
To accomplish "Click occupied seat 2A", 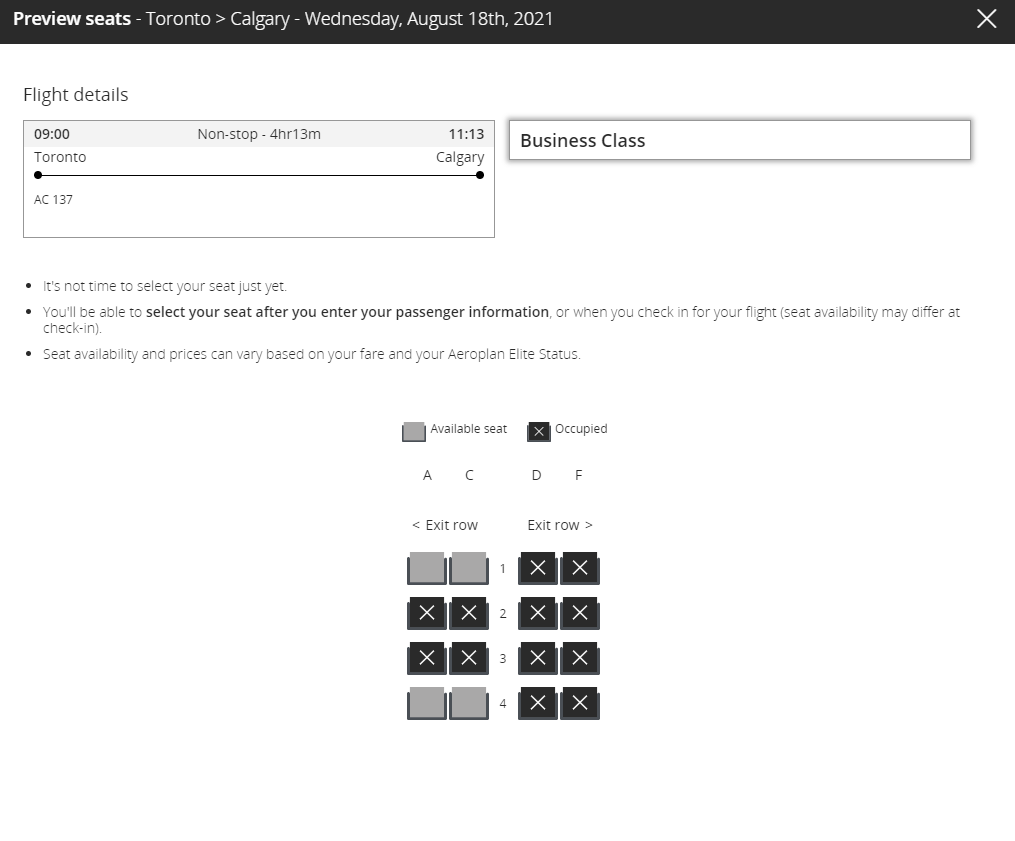I will (427, 613).
